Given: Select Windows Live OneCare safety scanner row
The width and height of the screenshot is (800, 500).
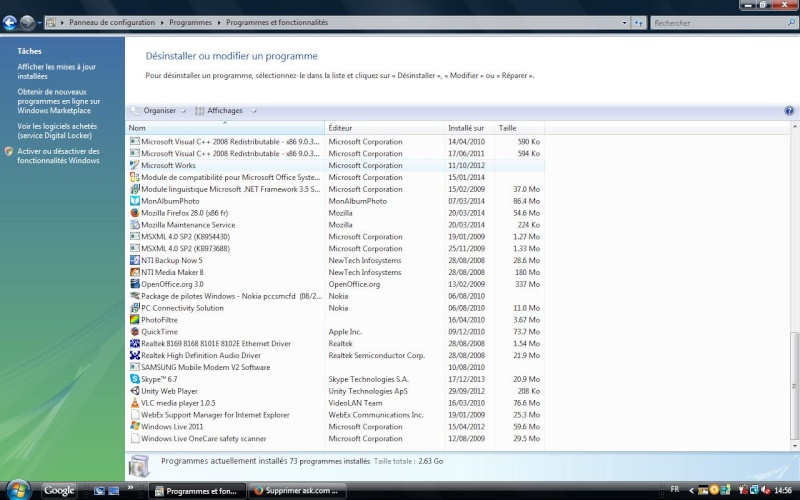Looking at the screenshot, I should (335, 438).
